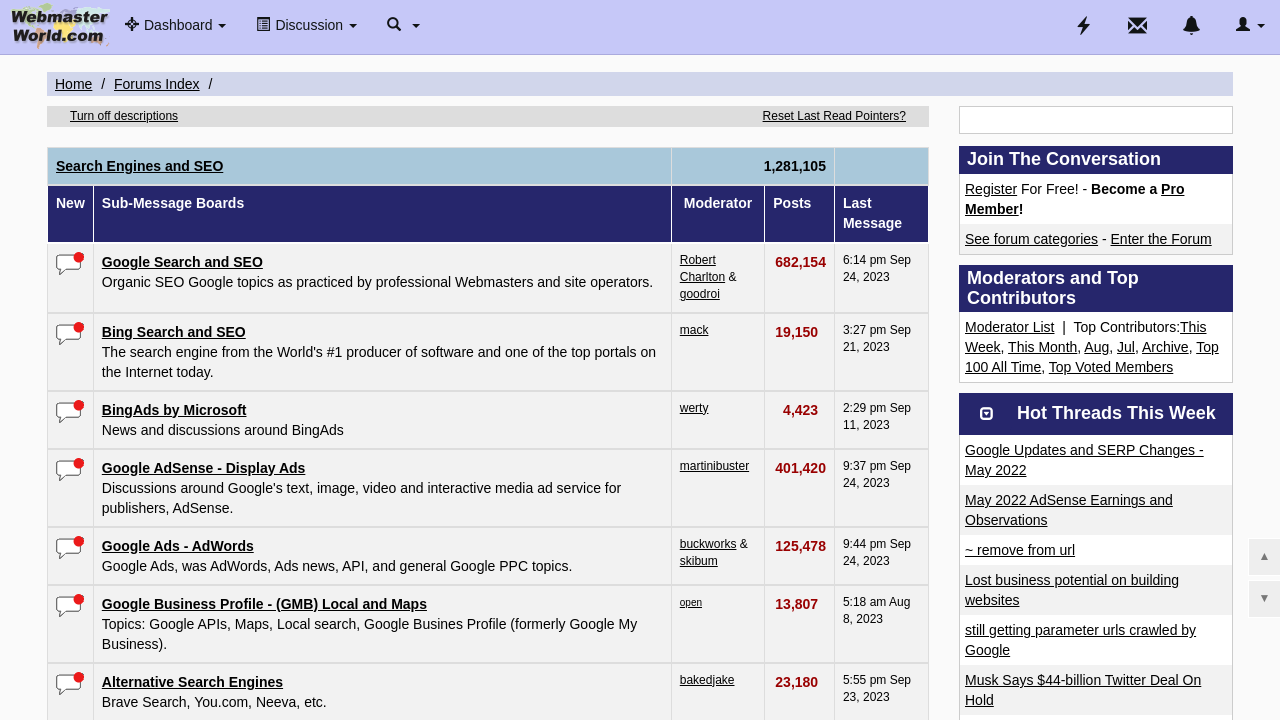The height and width of the screenshot is (720, 1280).
Task: Click Reset Last Read Pointers
Action: coord(834,116)
